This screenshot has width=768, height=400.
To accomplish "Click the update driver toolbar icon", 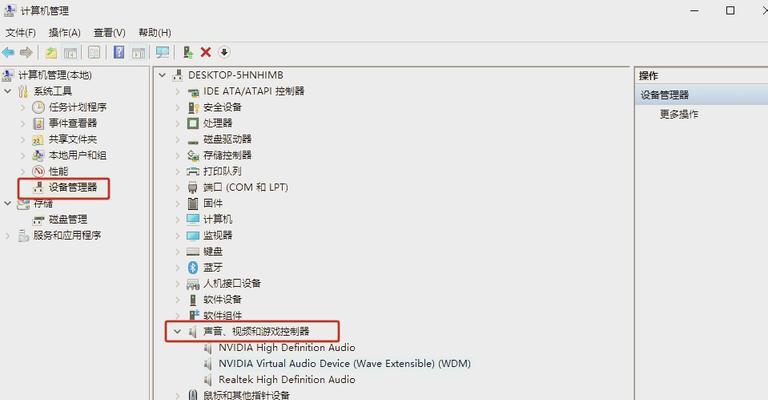I will coord(188,52).
